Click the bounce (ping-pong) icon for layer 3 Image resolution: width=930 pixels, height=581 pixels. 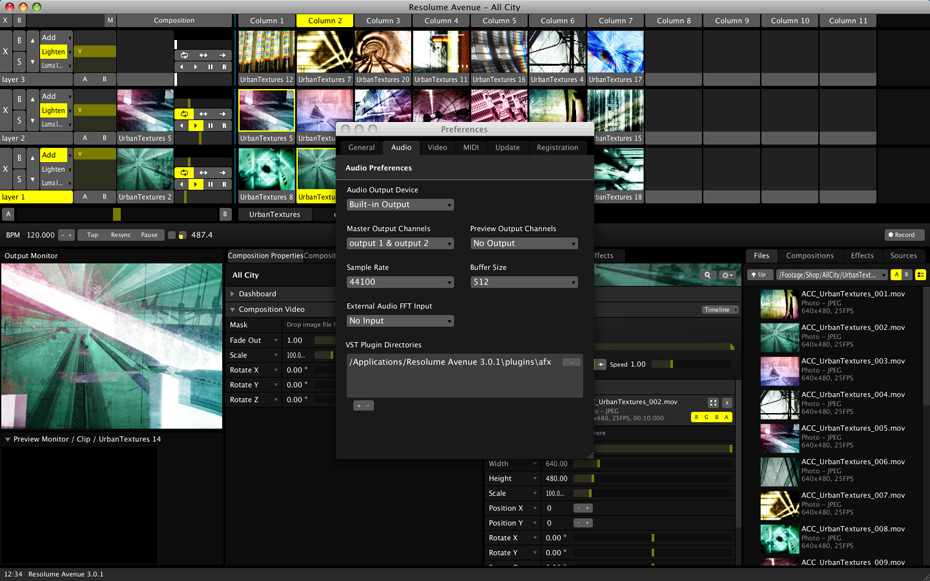[203, 55]
